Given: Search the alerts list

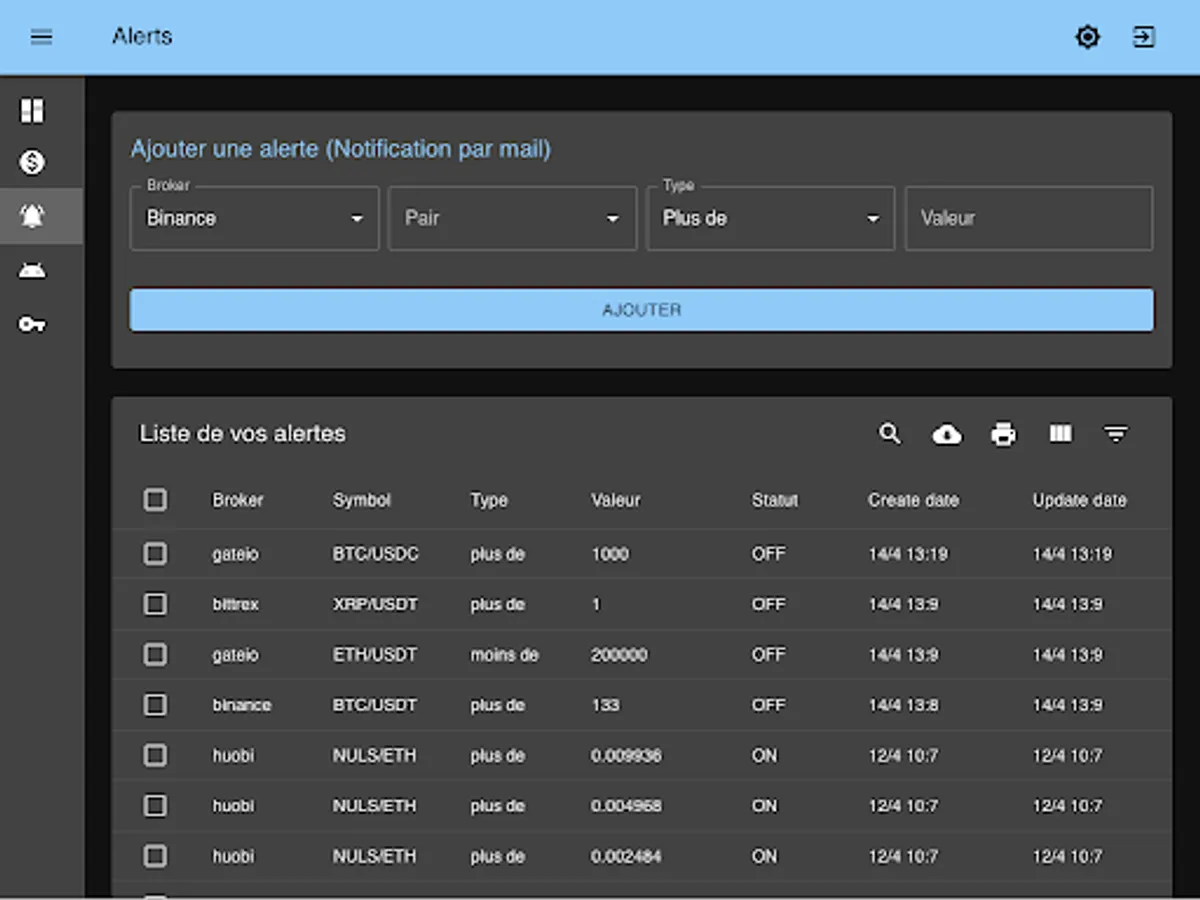Looking at the screenshot, I should 889,433.
